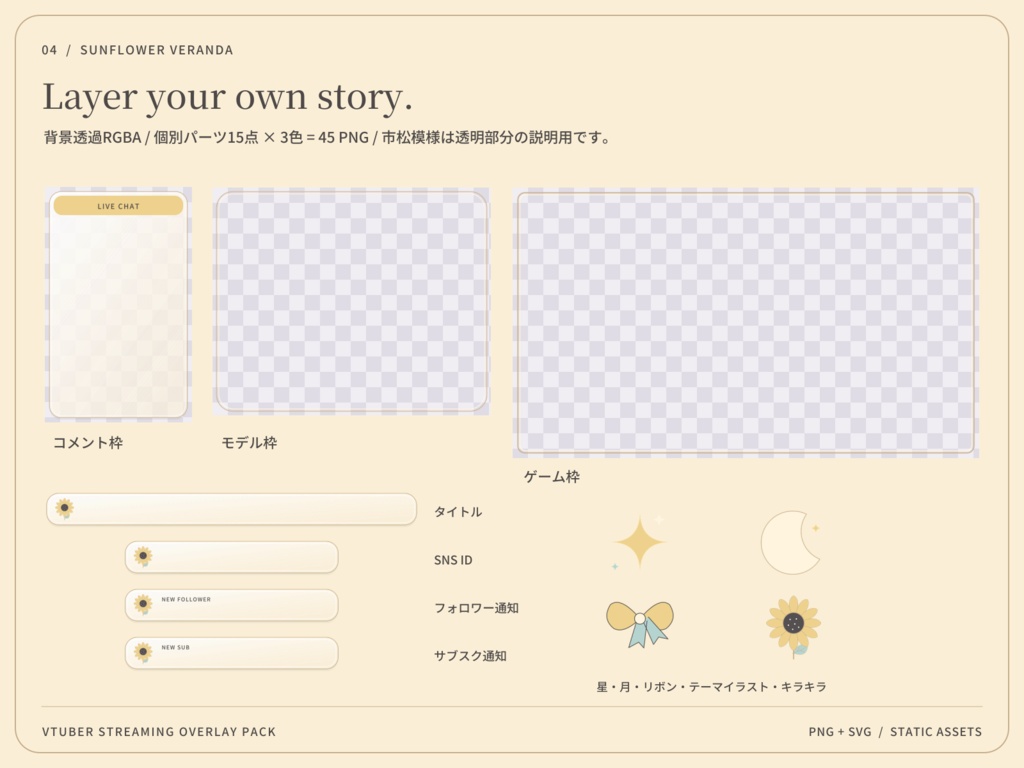Screen dimensions: 1024x768
Task: Click the LIVE CHAT header pill
Action: 118,206
